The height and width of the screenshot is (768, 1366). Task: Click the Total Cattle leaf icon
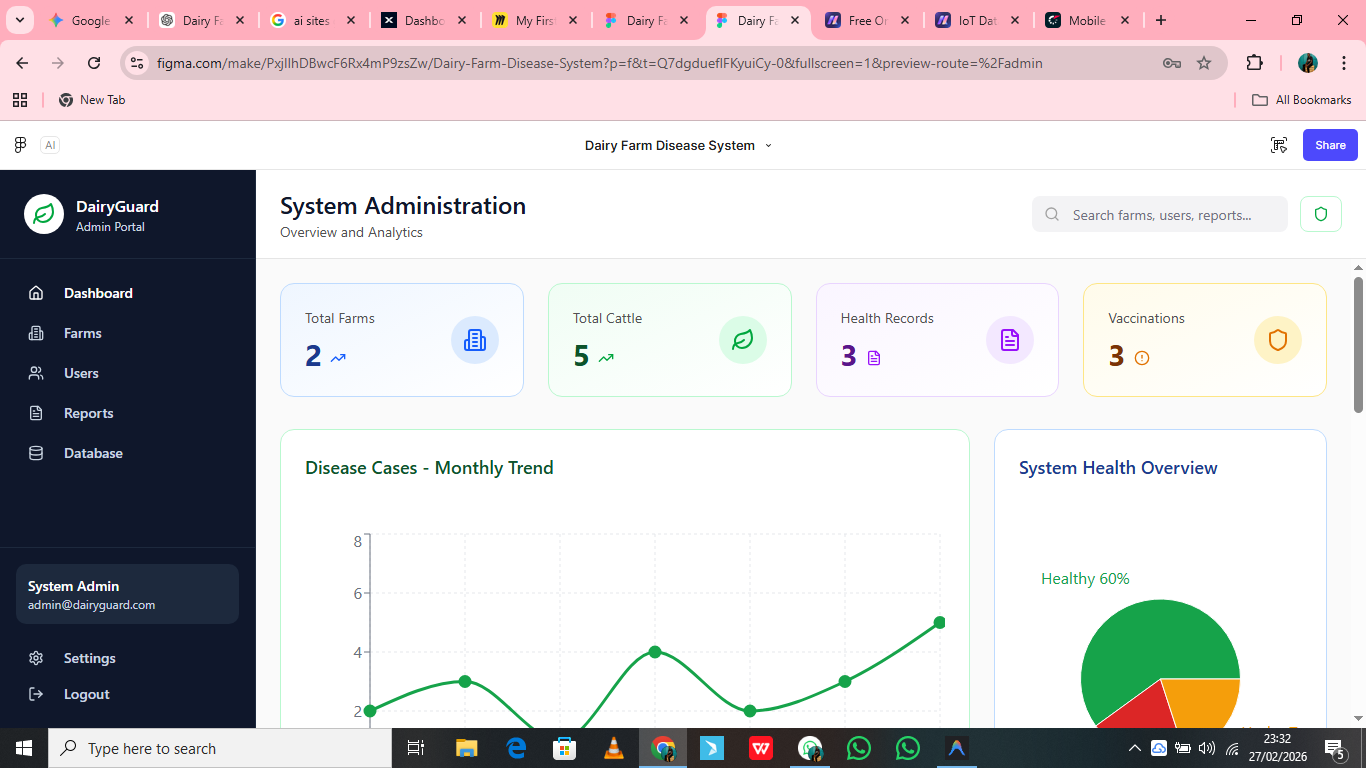tap(743, 340)
